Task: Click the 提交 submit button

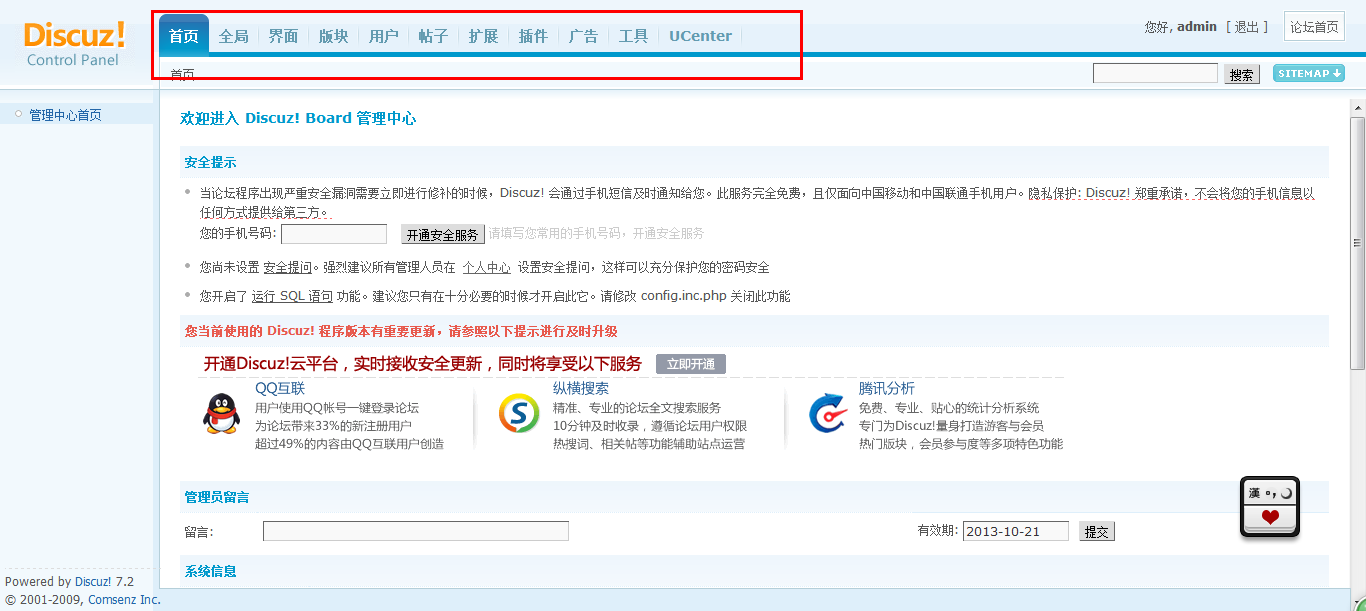Action: coord(1097,532)
